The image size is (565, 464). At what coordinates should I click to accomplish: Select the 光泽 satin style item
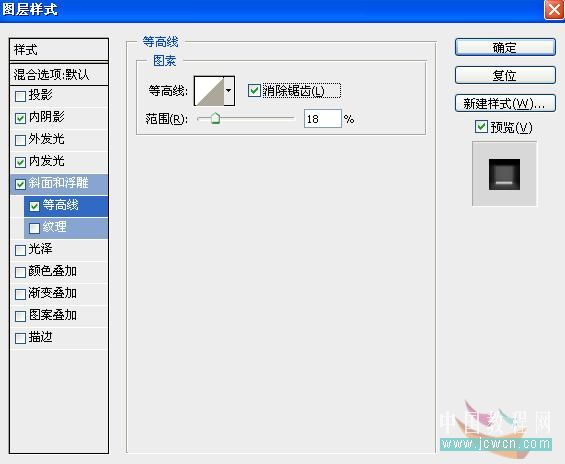click(x=59, y=249)
